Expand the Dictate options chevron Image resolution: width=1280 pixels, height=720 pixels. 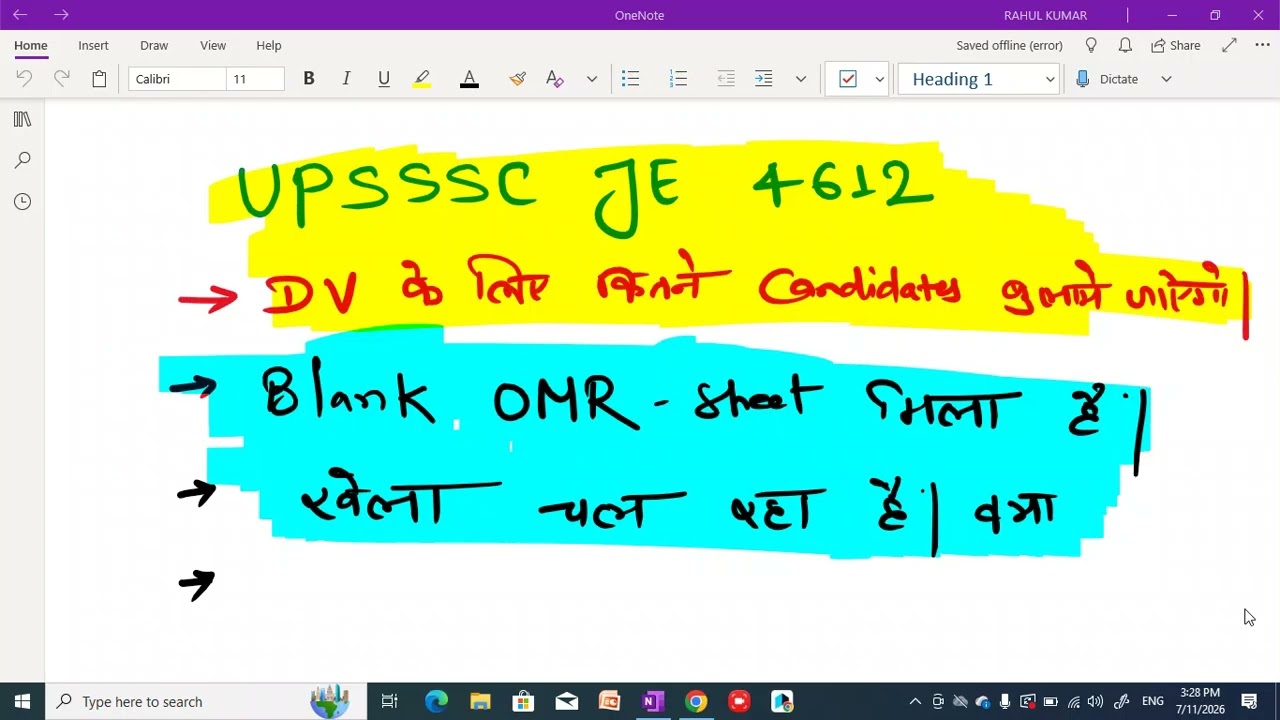click(1166, 79)
